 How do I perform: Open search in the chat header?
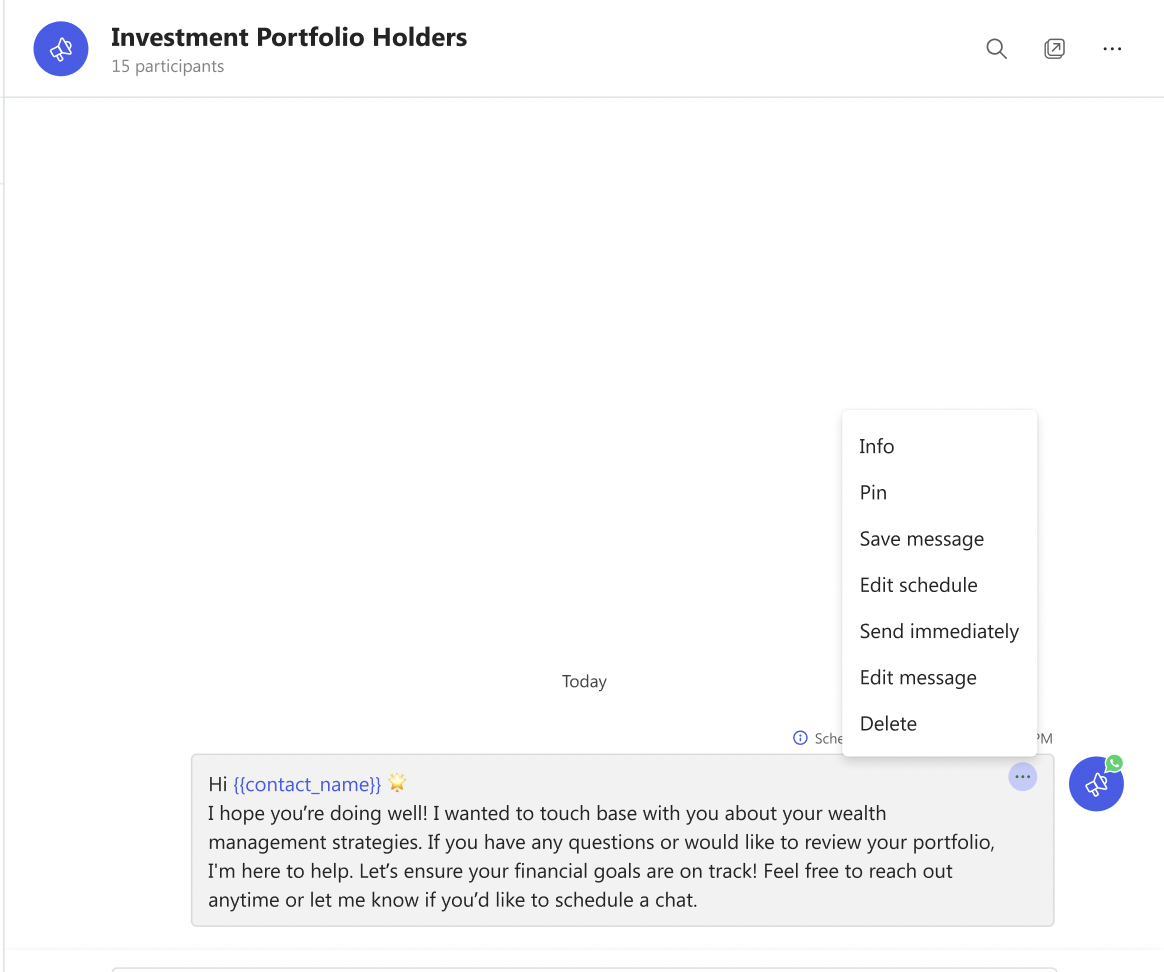996,48
